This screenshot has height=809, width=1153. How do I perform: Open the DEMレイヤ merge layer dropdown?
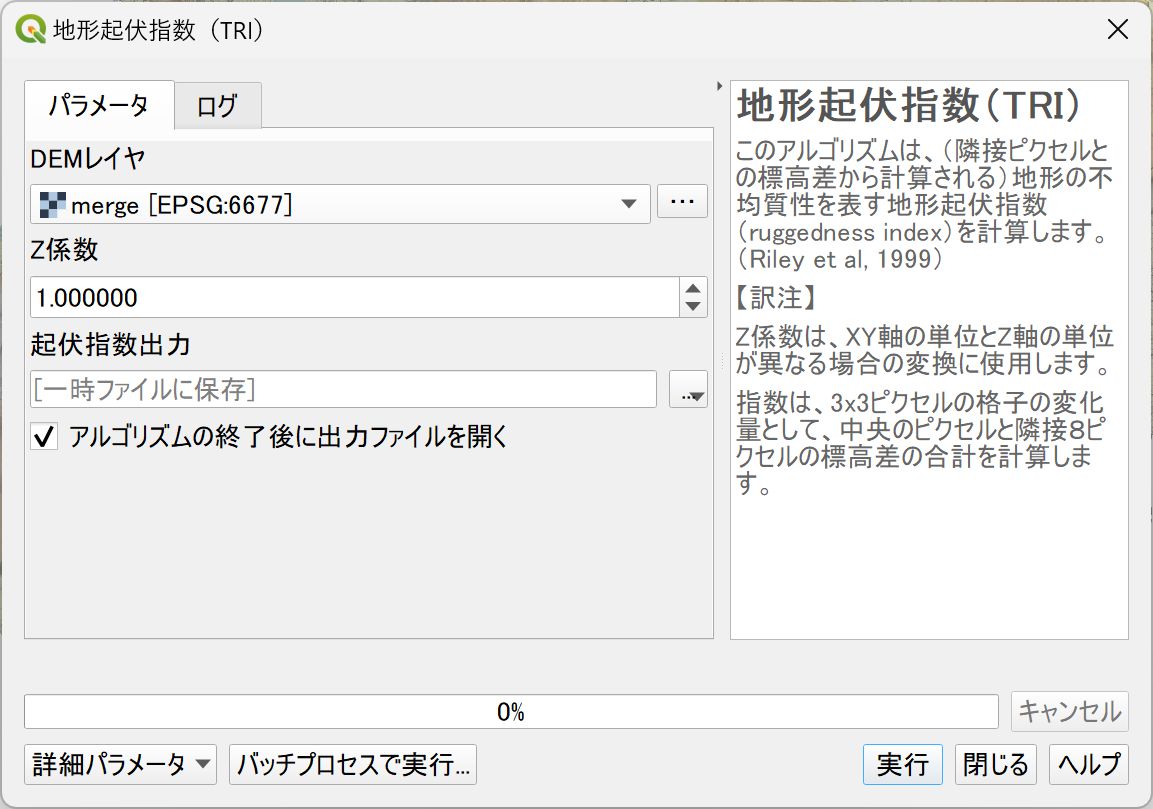click(x=340, y=204)
